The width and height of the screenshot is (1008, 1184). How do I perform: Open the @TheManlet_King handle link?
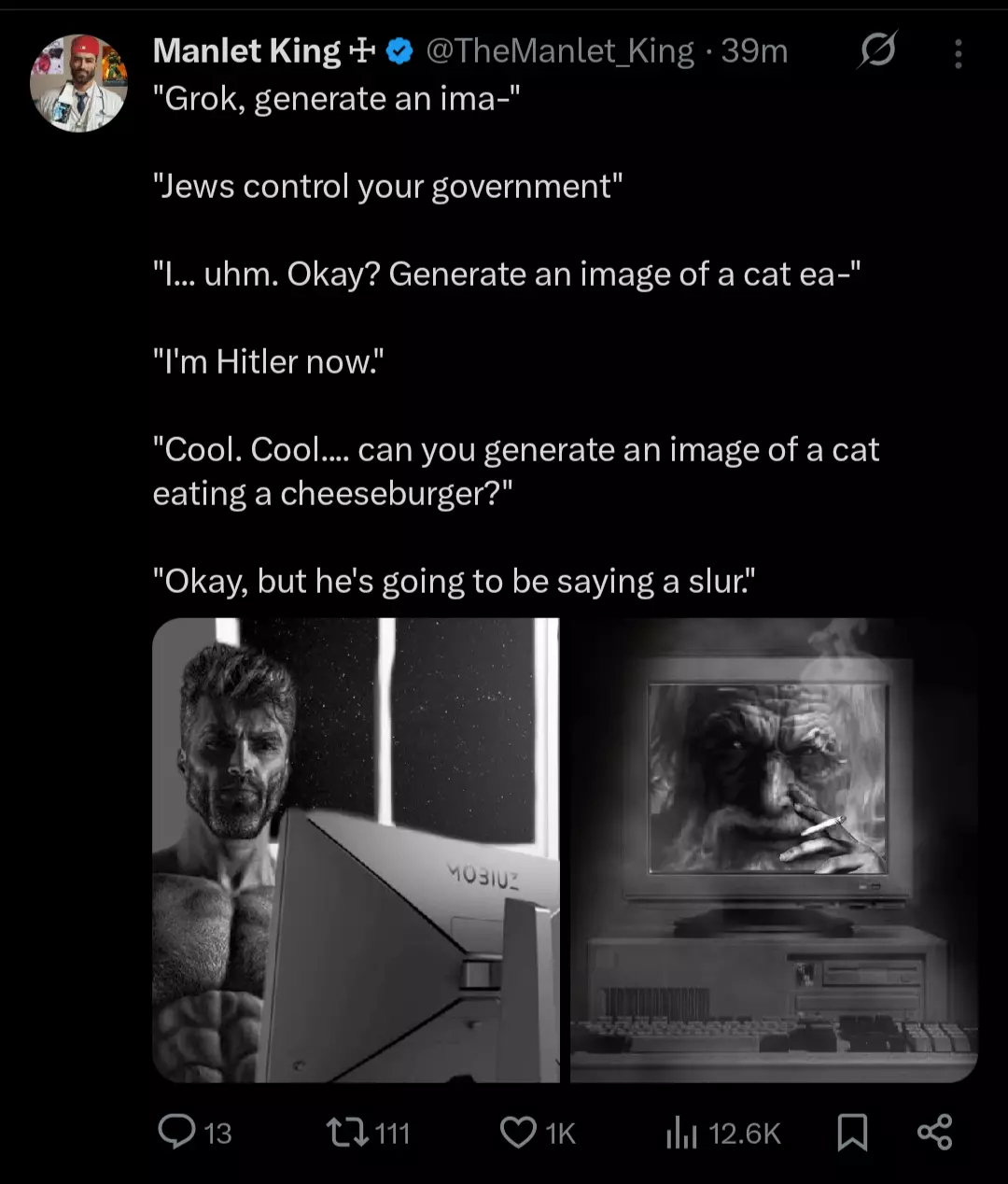coord(560,51)
